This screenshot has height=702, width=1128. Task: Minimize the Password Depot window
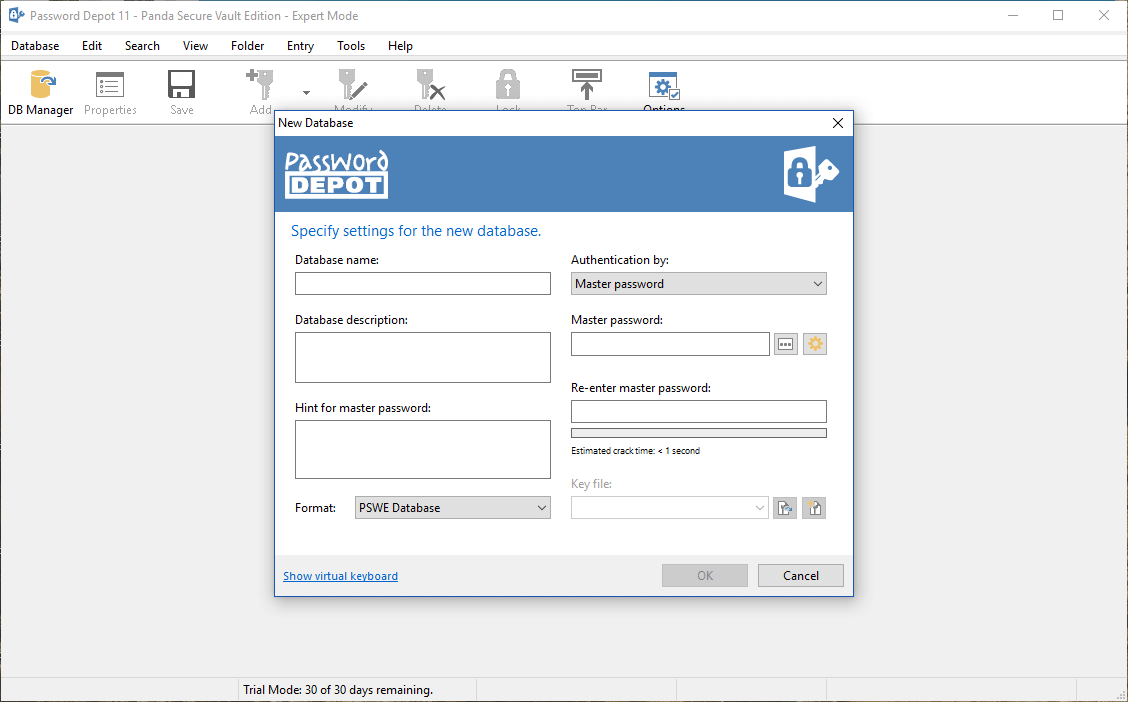coord(1013,15)
